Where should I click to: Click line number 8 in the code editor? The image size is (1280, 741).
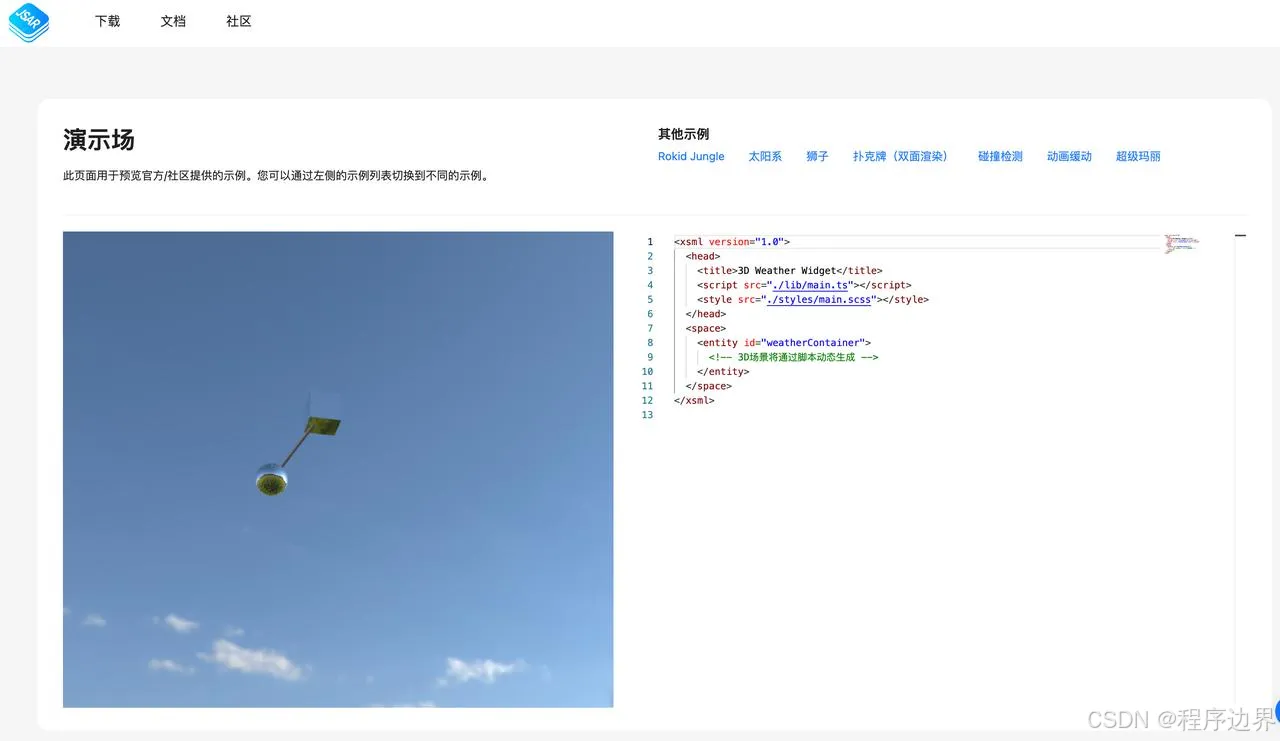click(x=650, y=342)
